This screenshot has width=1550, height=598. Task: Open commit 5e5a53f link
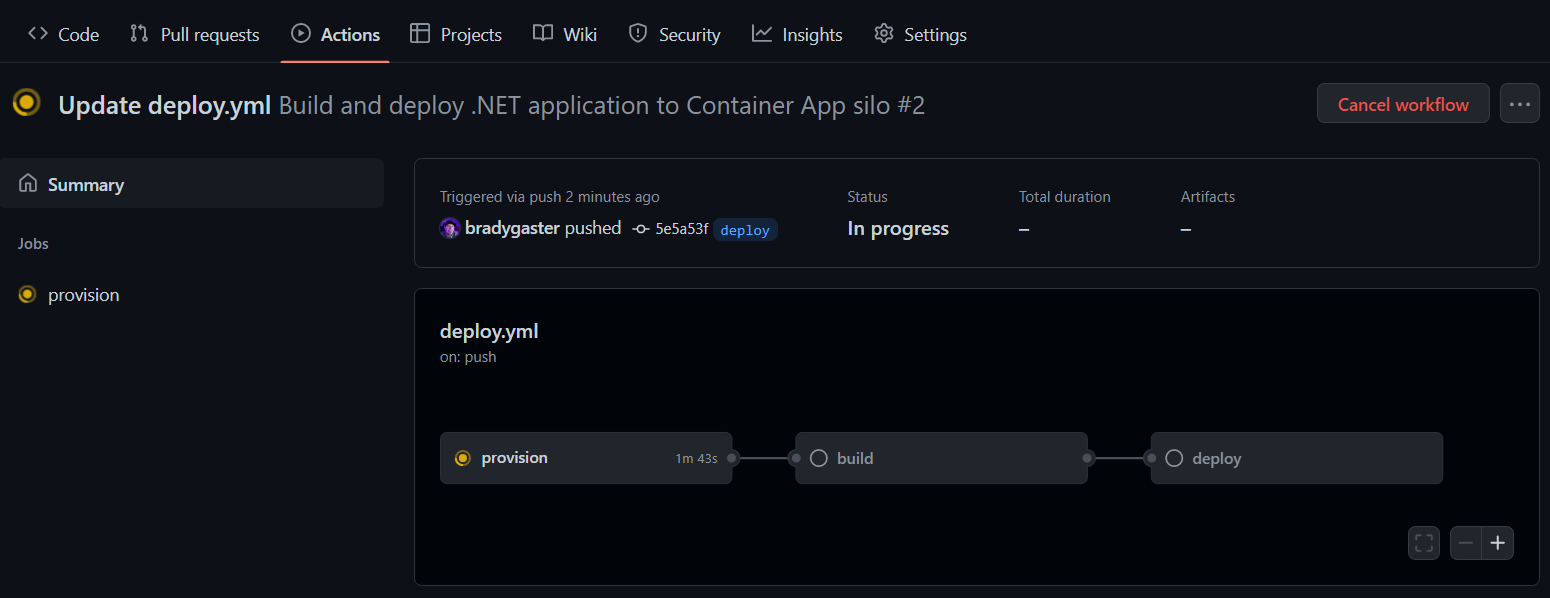681,229
